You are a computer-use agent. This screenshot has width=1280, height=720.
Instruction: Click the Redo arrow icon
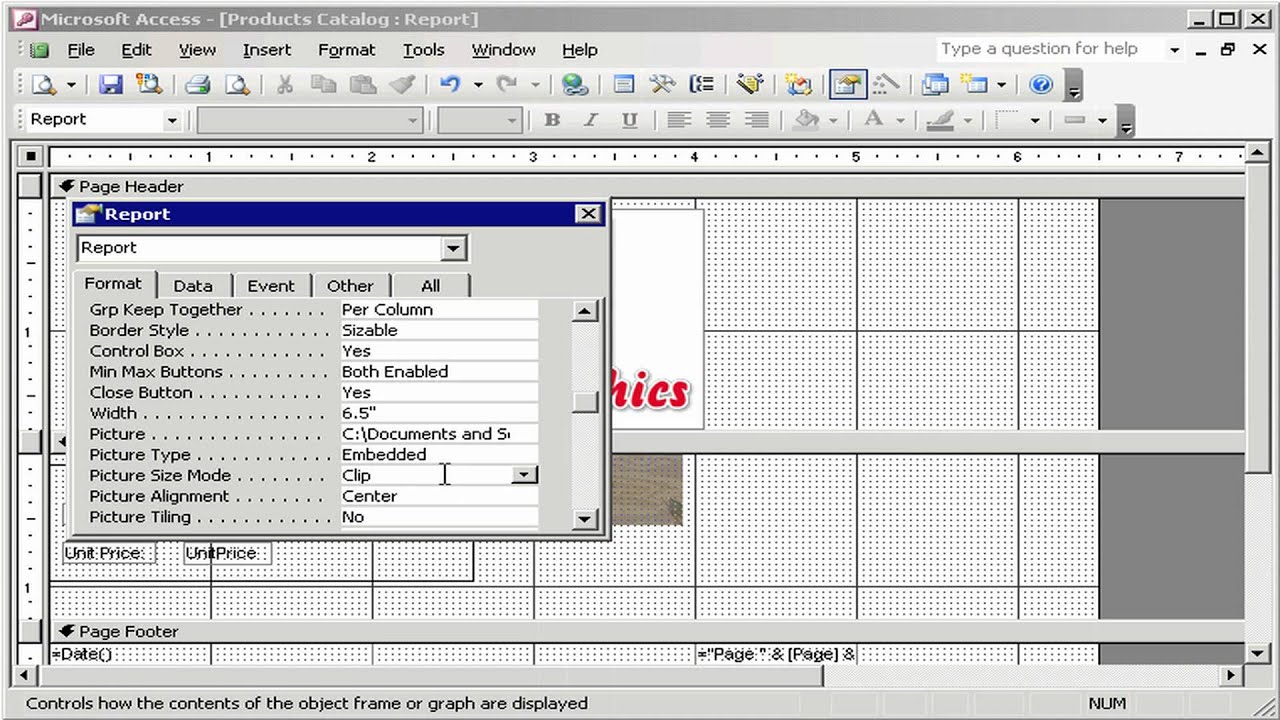(x=506, y=85)
